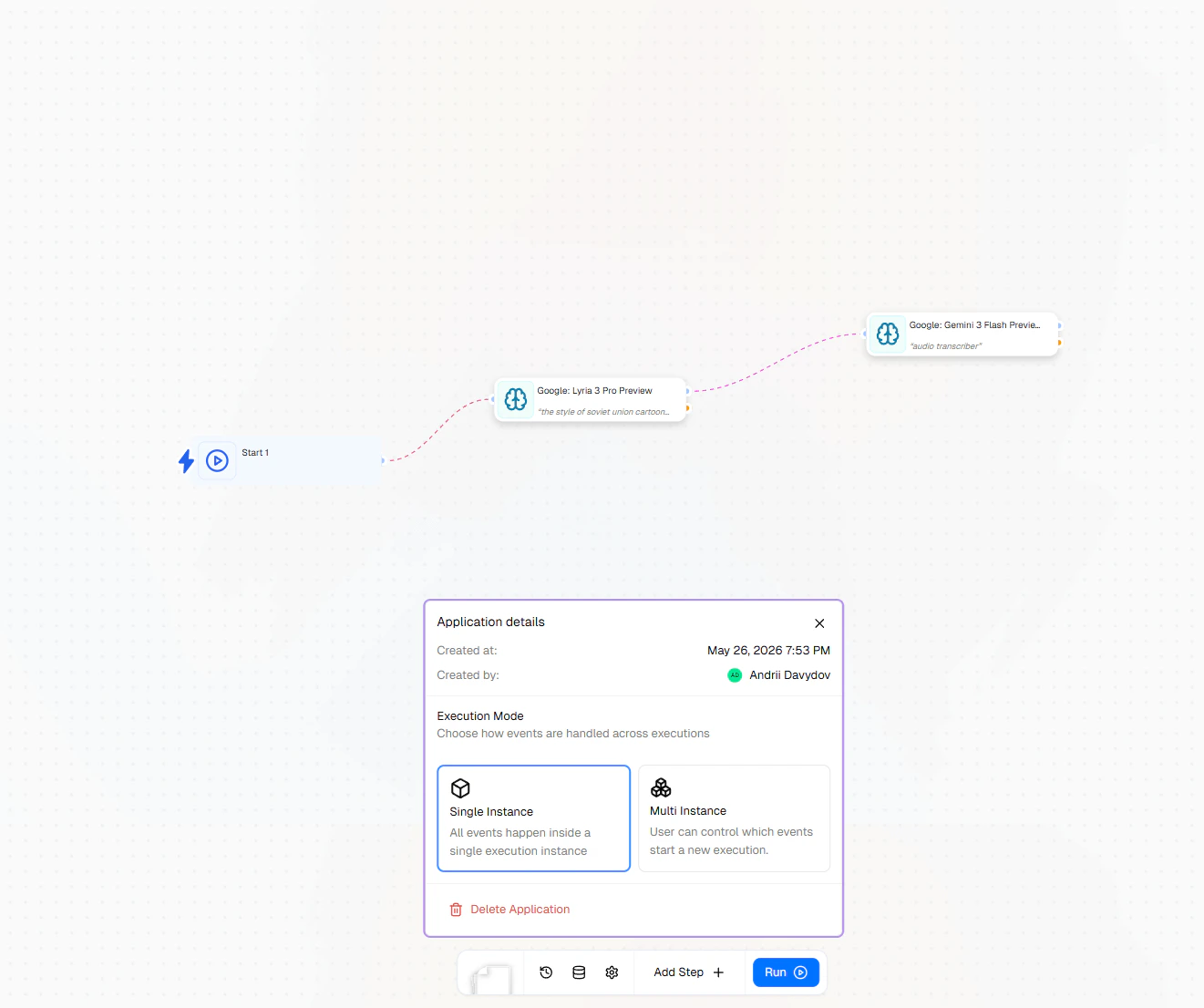This screenshot has width=1204, height=1008.
Task: Click the green avatar beside Andrii Davydov
Action: point(735,675)
